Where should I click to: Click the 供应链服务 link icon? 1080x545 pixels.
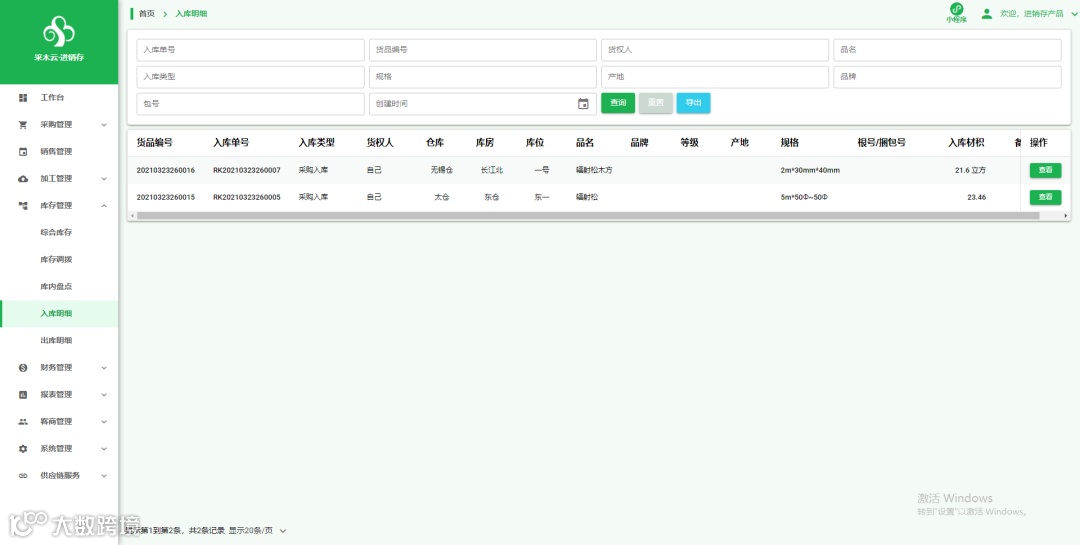point(23,475)
